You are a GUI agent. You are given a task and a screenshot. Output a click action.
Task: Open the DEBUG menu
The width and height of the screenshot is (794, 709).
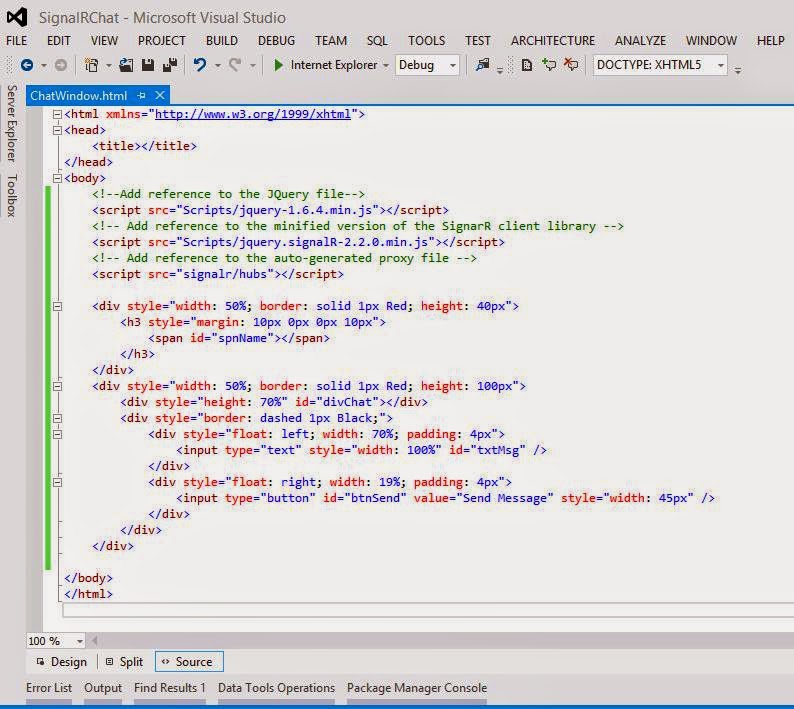[276, 41]
